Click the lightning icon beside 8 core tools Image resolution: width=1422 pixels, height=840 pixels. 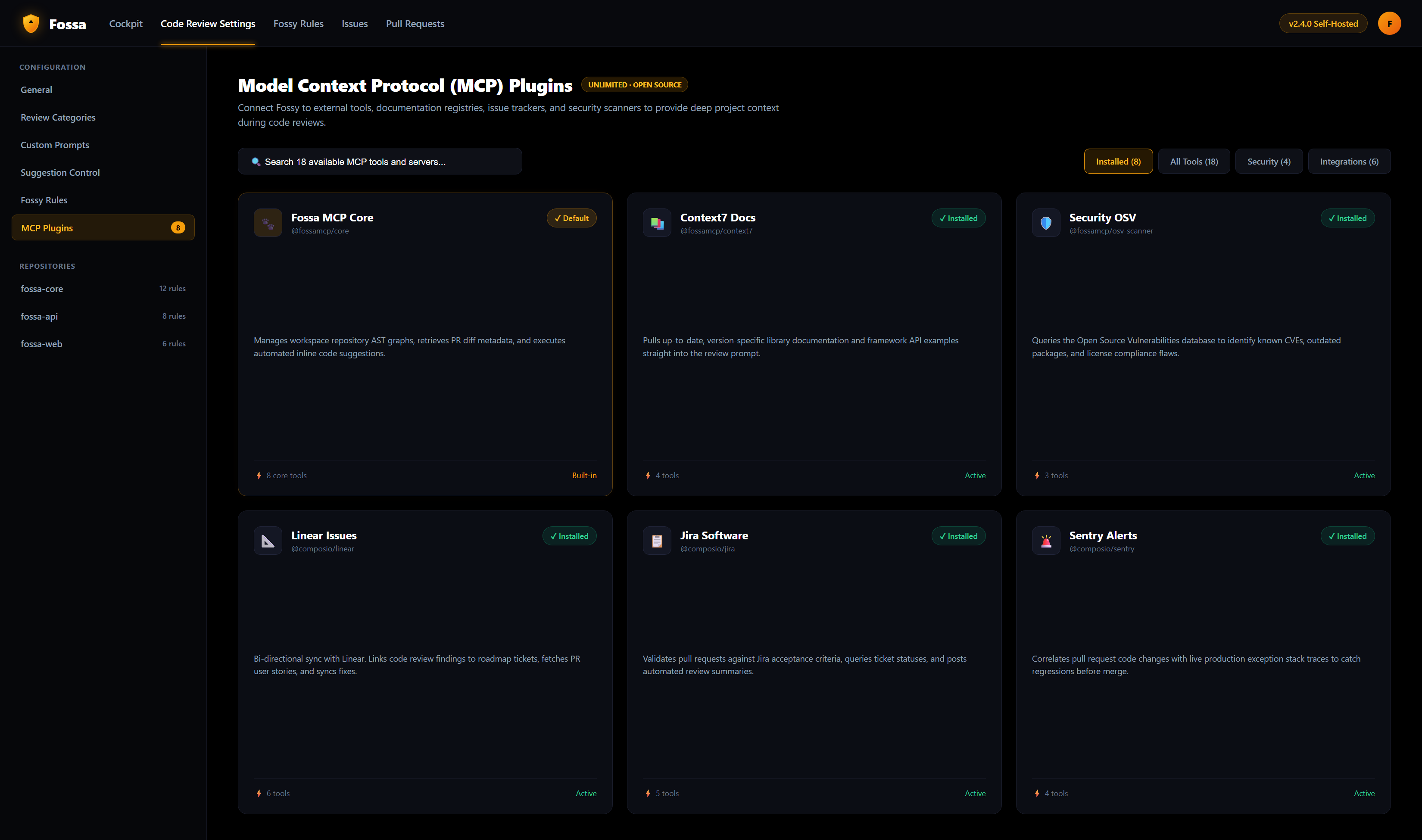[x=259, y=476]
